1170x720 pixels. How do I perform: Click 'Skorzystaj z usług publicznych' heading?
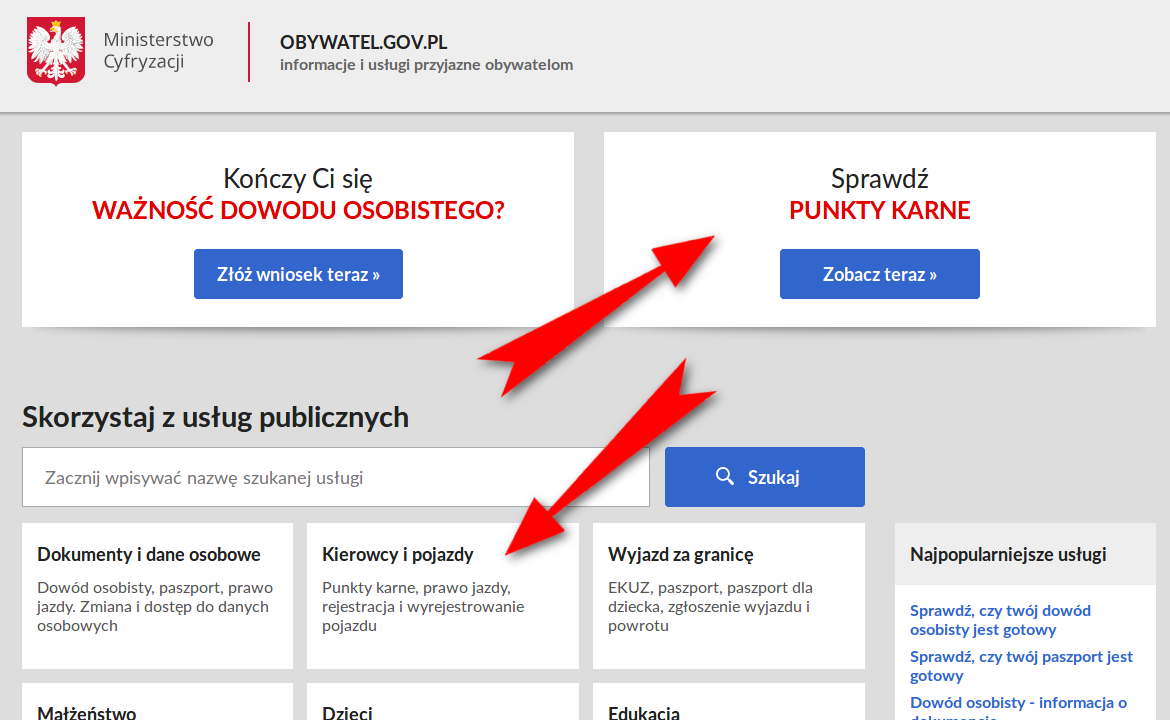click(216, 417)
